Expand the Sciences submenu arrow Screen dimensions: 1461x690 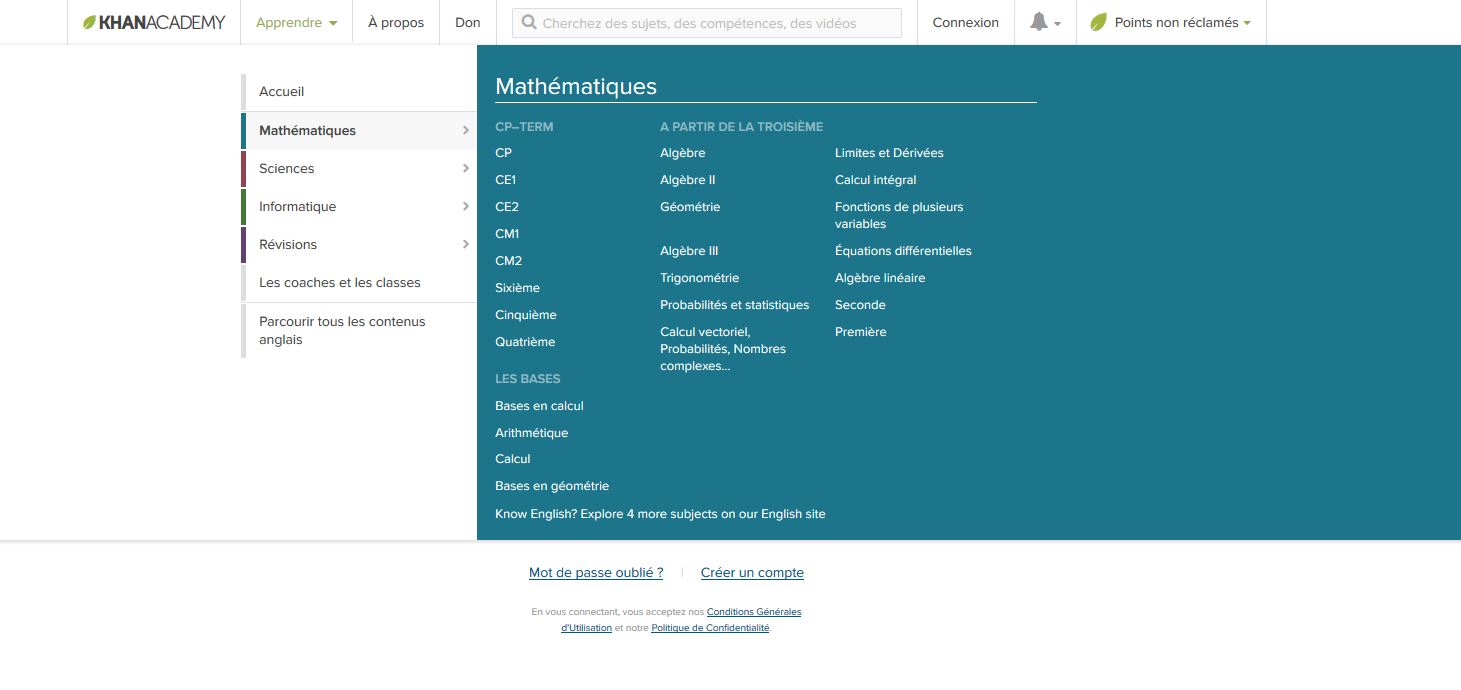point(465,168)
